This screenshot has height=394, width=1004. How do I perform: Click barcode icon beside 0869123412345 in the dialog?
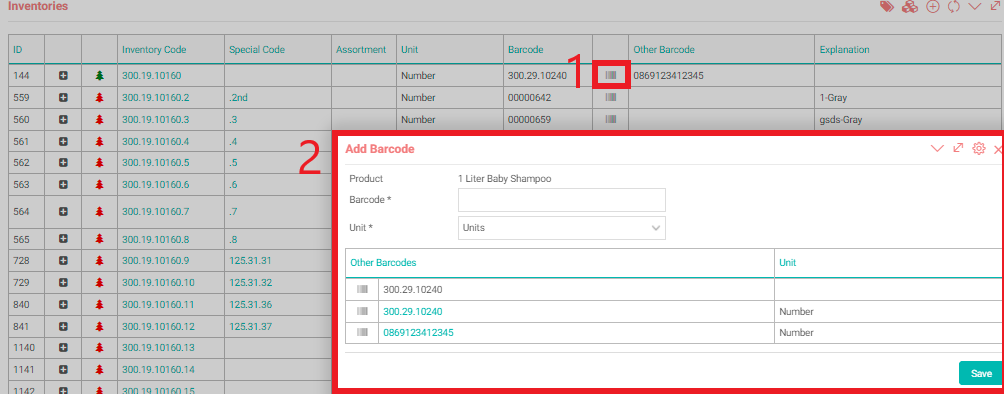click(x=362, y=332)
